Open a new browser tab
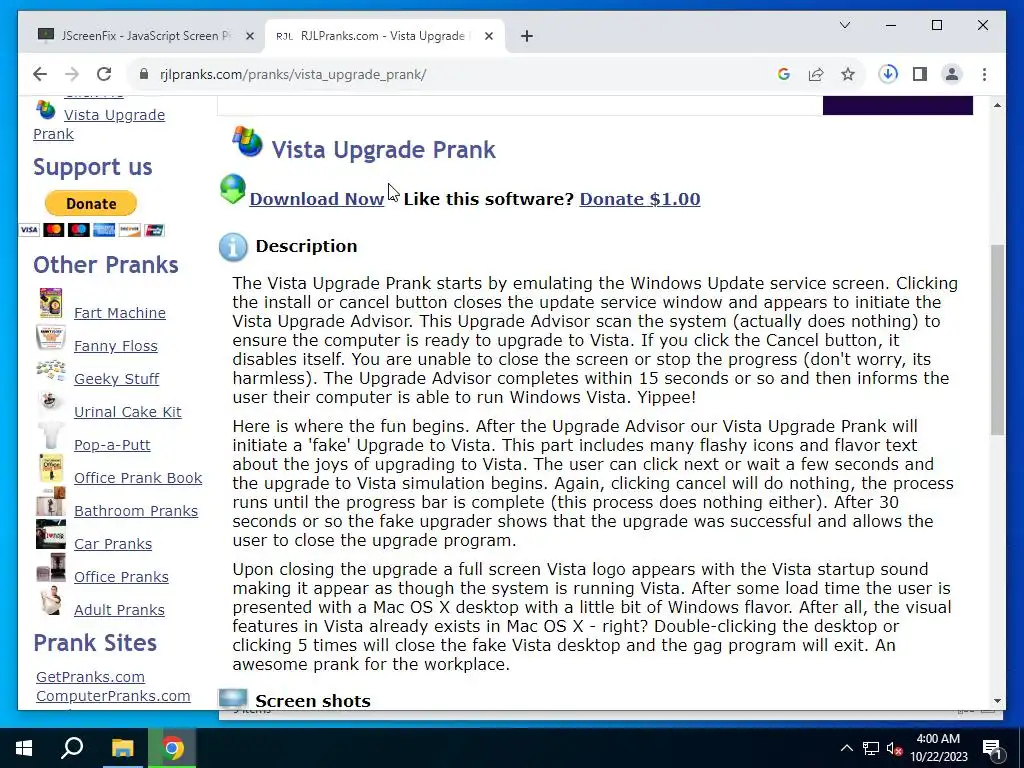 pyautogui.click(x=526, y=36)
